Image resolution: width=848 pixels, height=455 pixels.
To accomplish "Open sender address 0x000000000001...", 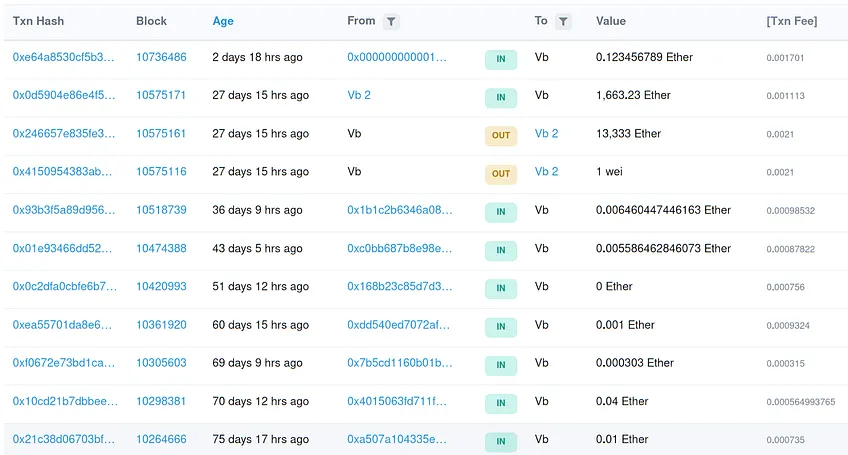I will click(x=397, y=57).
